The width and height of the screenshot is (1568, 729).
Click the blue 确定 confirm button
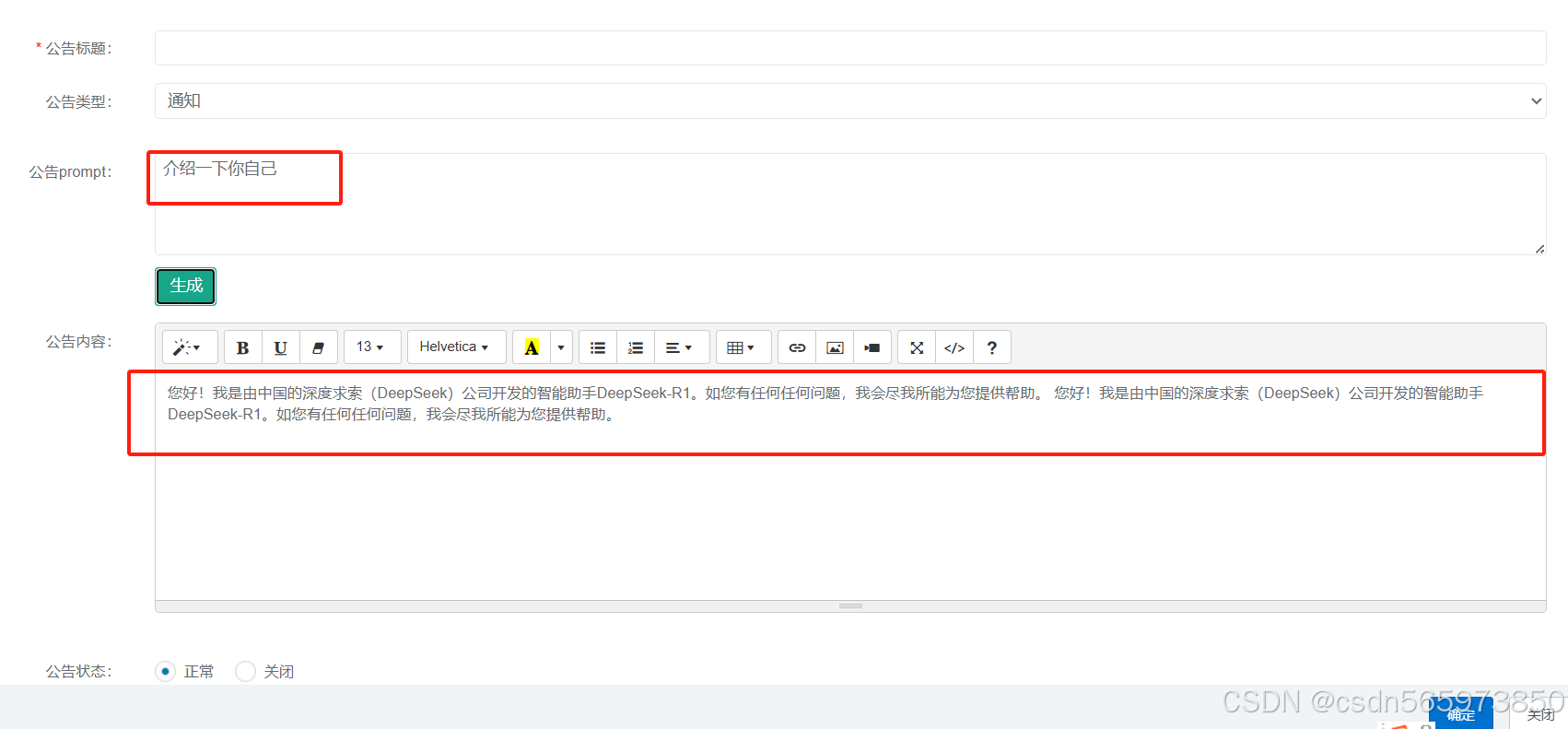tap(1461, 714)
